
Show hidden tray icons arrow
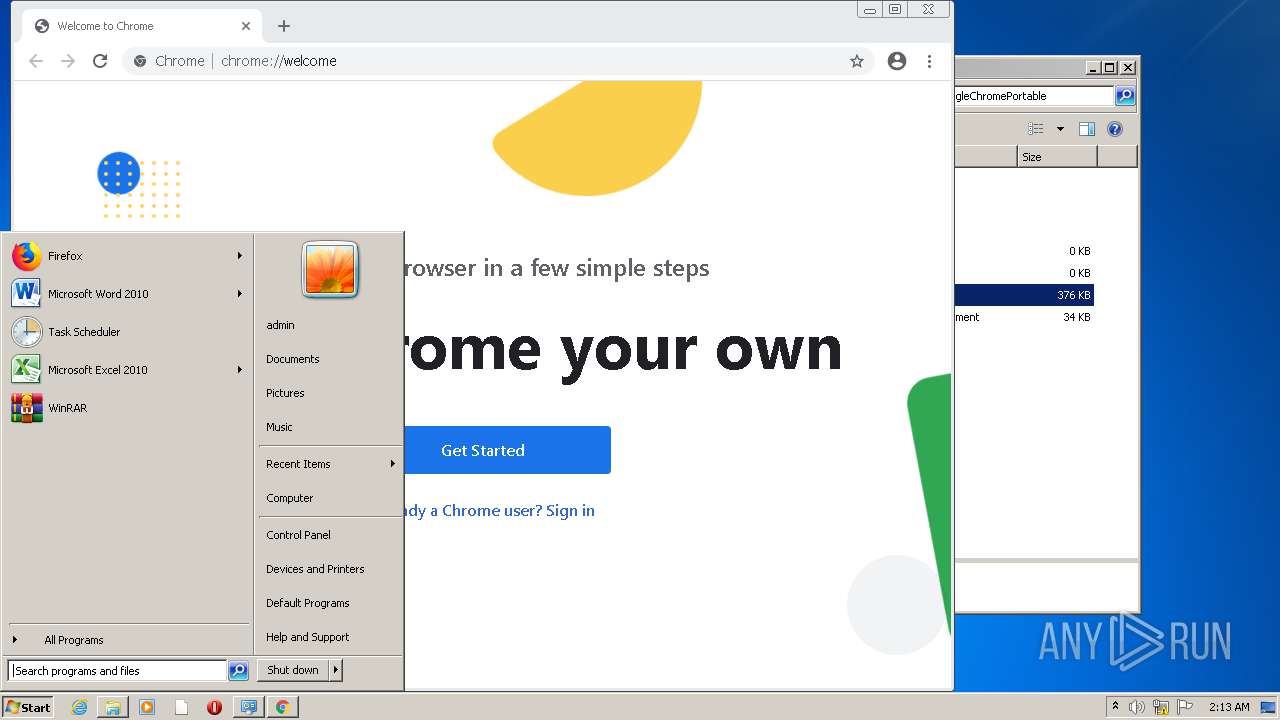[1115, 707]
